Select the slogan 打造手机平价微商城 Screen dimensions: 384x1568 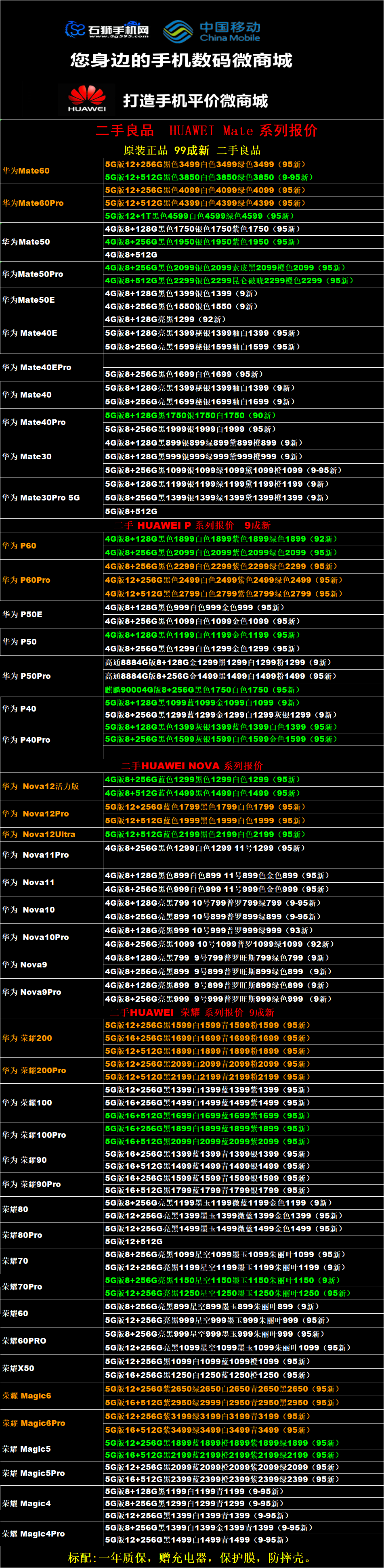pos(195,100)
